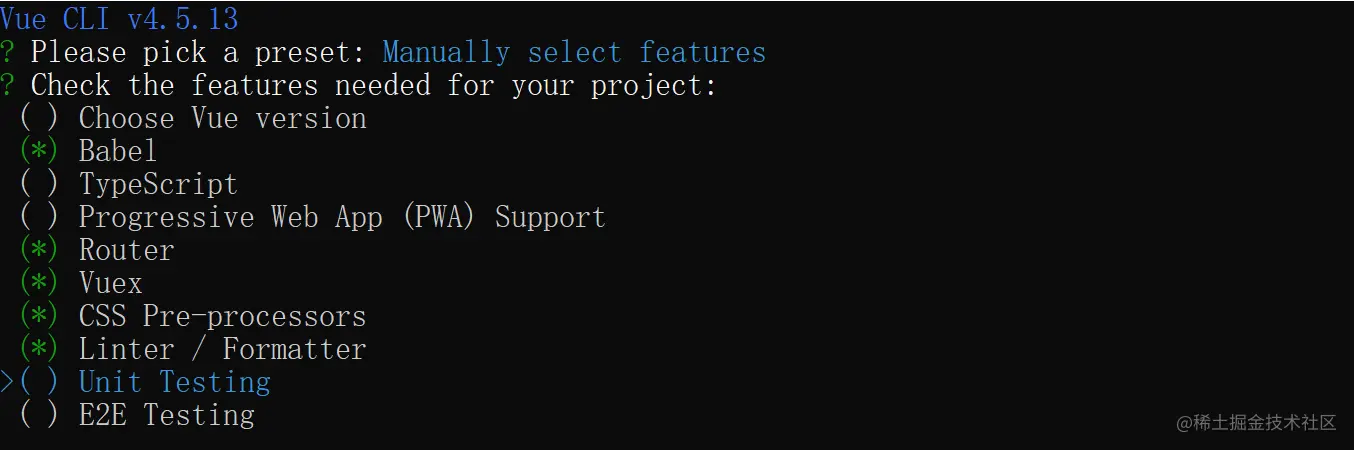Click the CSS Pre-processors label
Image resolution: width=1354 pixels, height=450 pixels.
tap(222, 316)
